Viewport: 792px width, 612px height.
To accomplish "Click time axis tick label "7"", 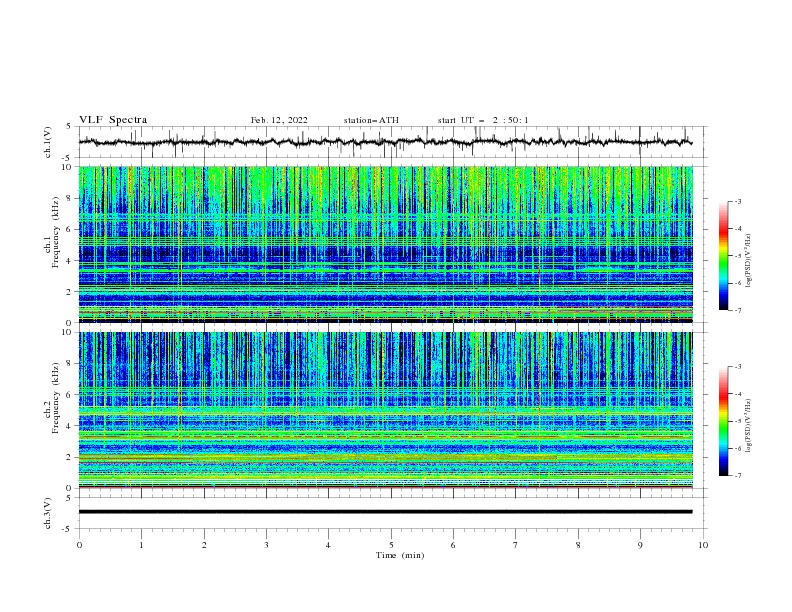I will tap(516, 545).
